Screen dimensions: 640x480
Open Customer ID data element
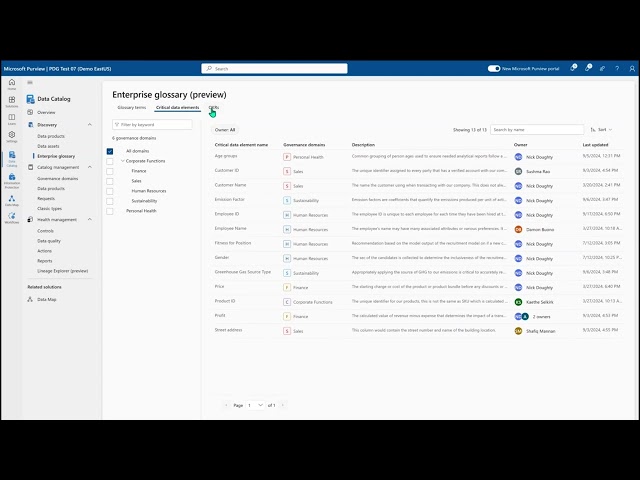pos(227,170)
